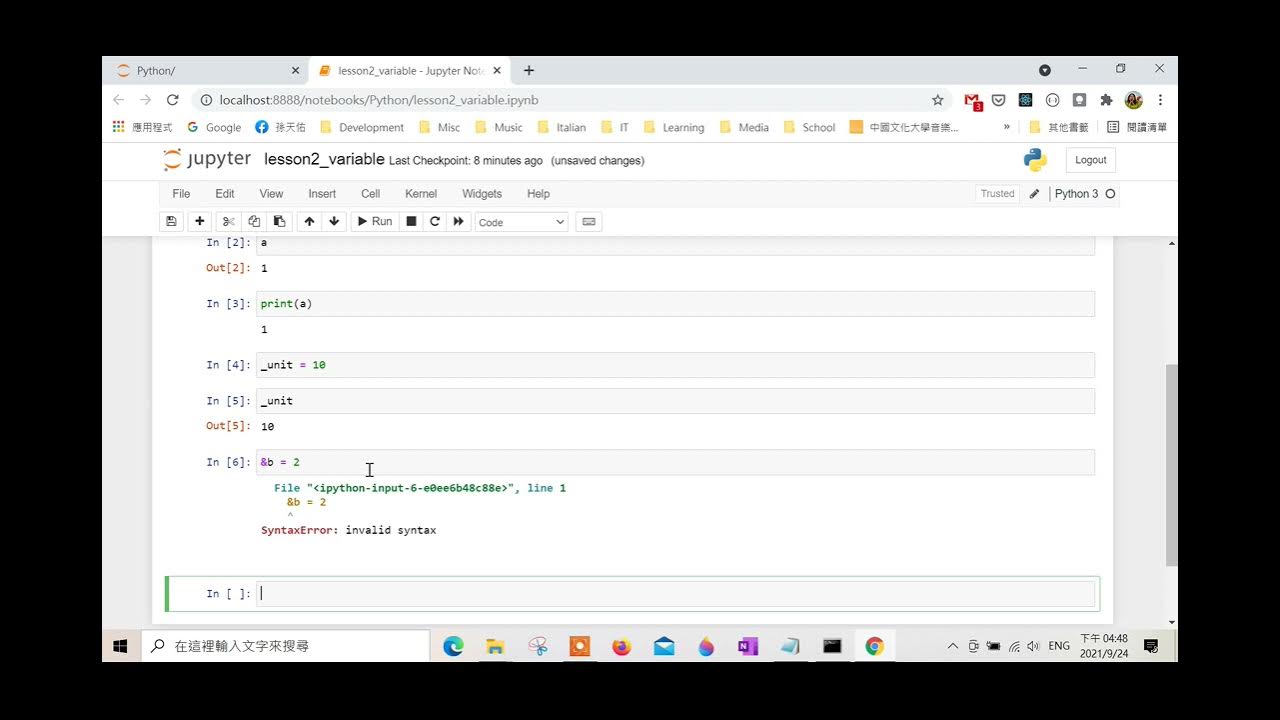This screenshot has height=720, width=1280.
Task: Open Gmail extension icon
Action: (972, 101)
